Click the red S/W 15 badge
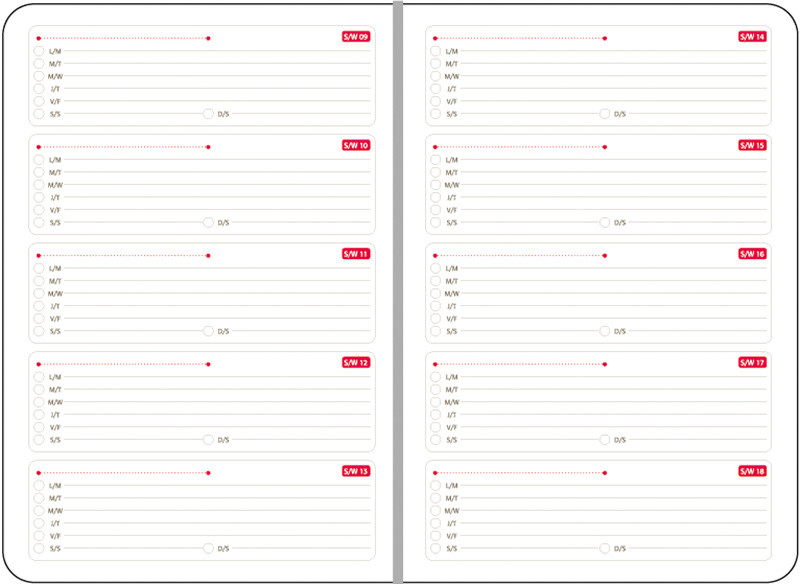Screen dimensions: 800x584 point(753,145)
